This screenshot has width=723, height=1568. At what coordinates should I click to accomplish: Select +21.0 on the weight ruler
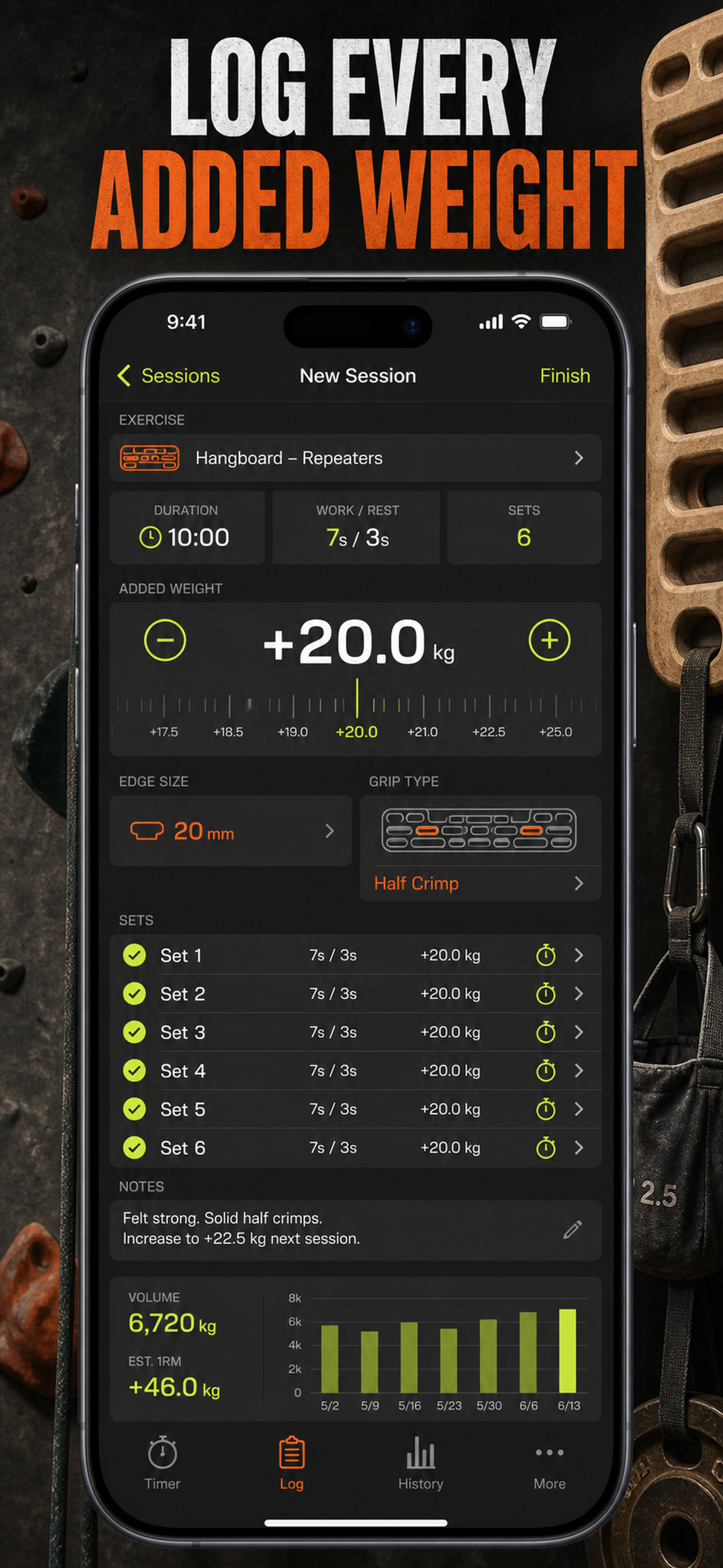423,732
